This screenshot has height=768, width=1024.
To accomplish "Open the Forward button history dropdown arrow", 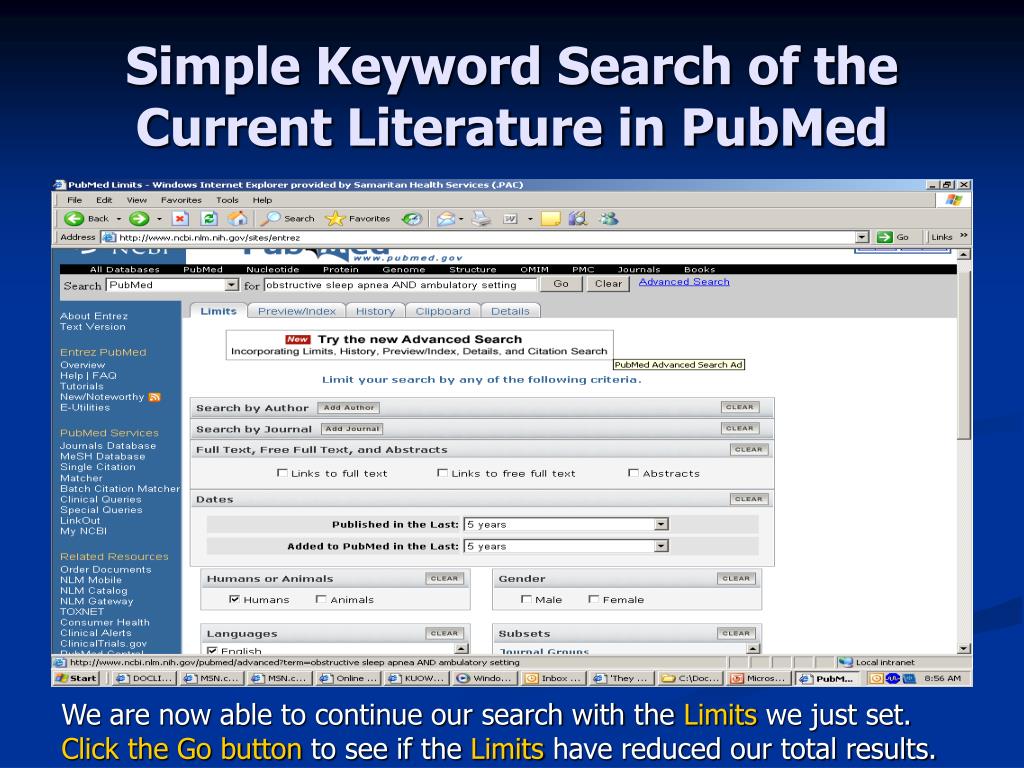I will click(159, 219).
